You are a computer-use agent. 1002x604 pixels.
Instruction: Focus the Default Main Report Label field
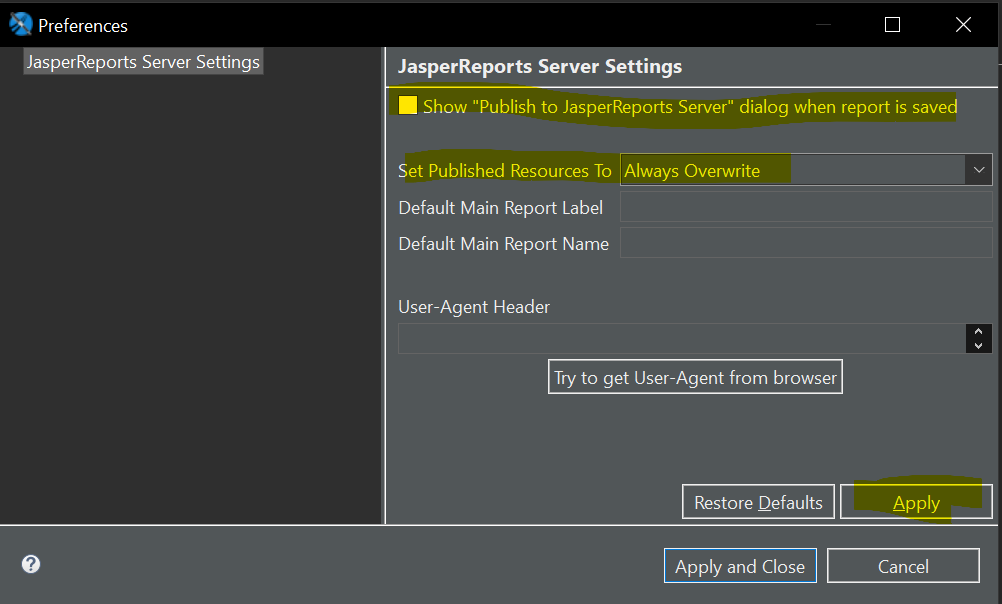tap(805, 207)
